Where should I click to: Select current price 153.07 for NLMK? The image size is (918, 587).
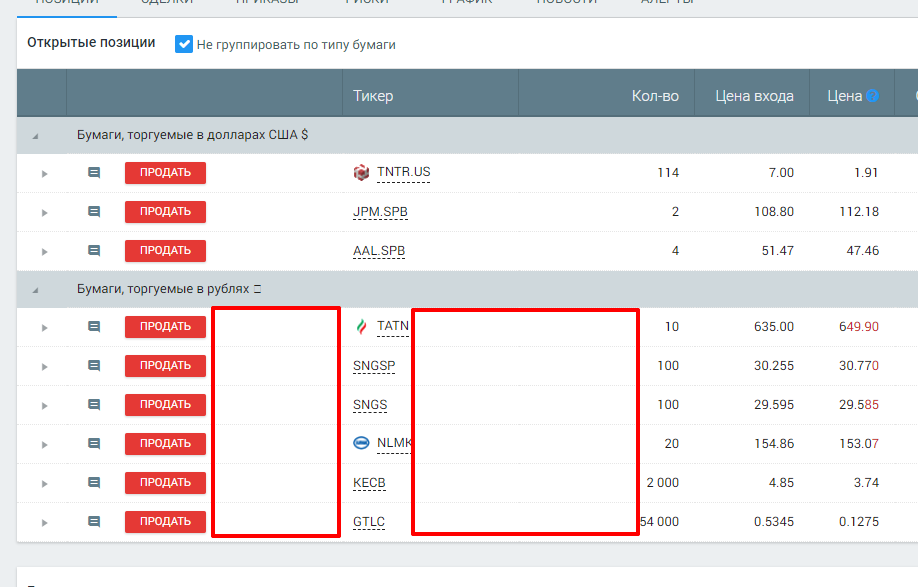(859, 444)
